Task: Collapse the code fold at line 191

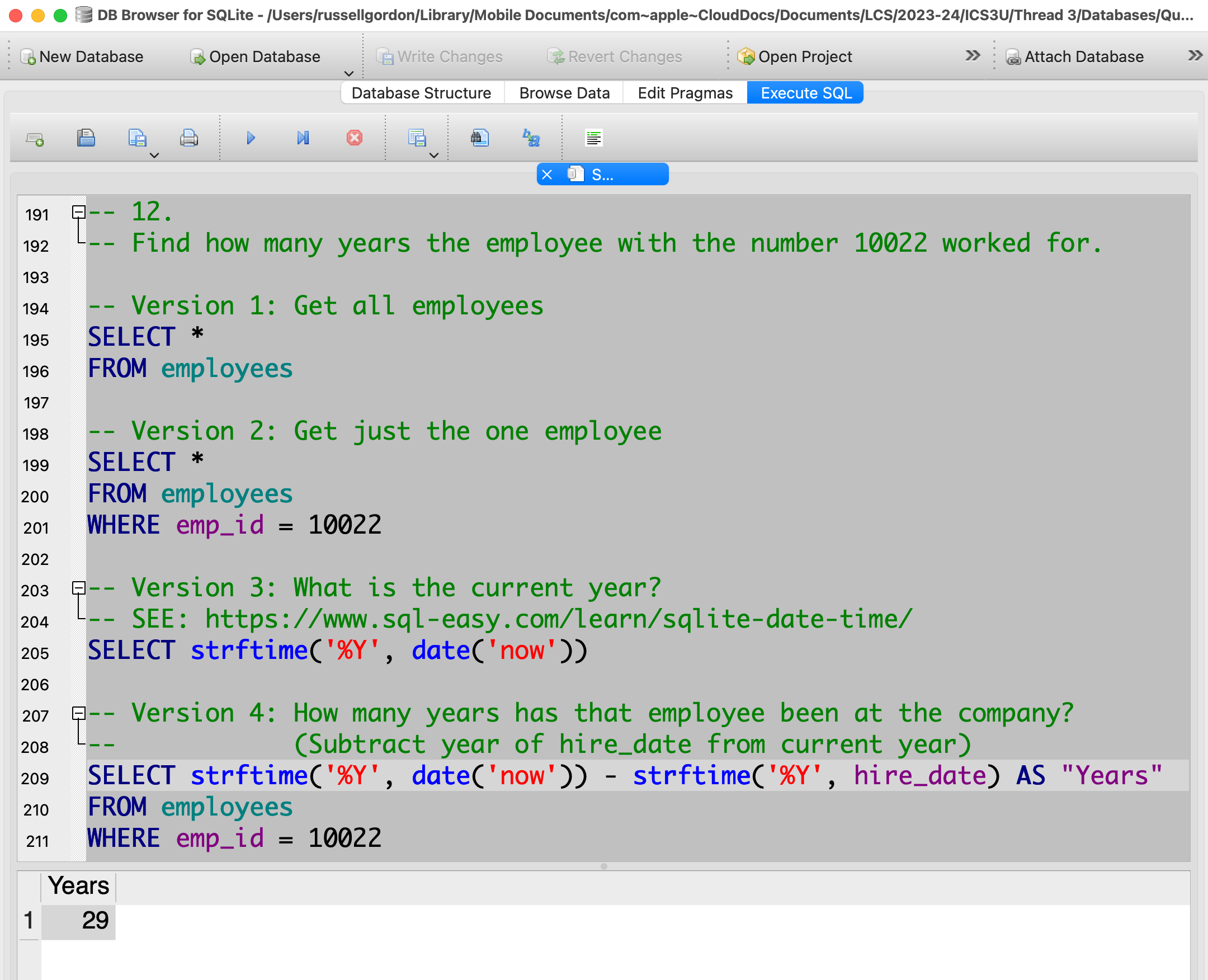Action: coord(78,212)
